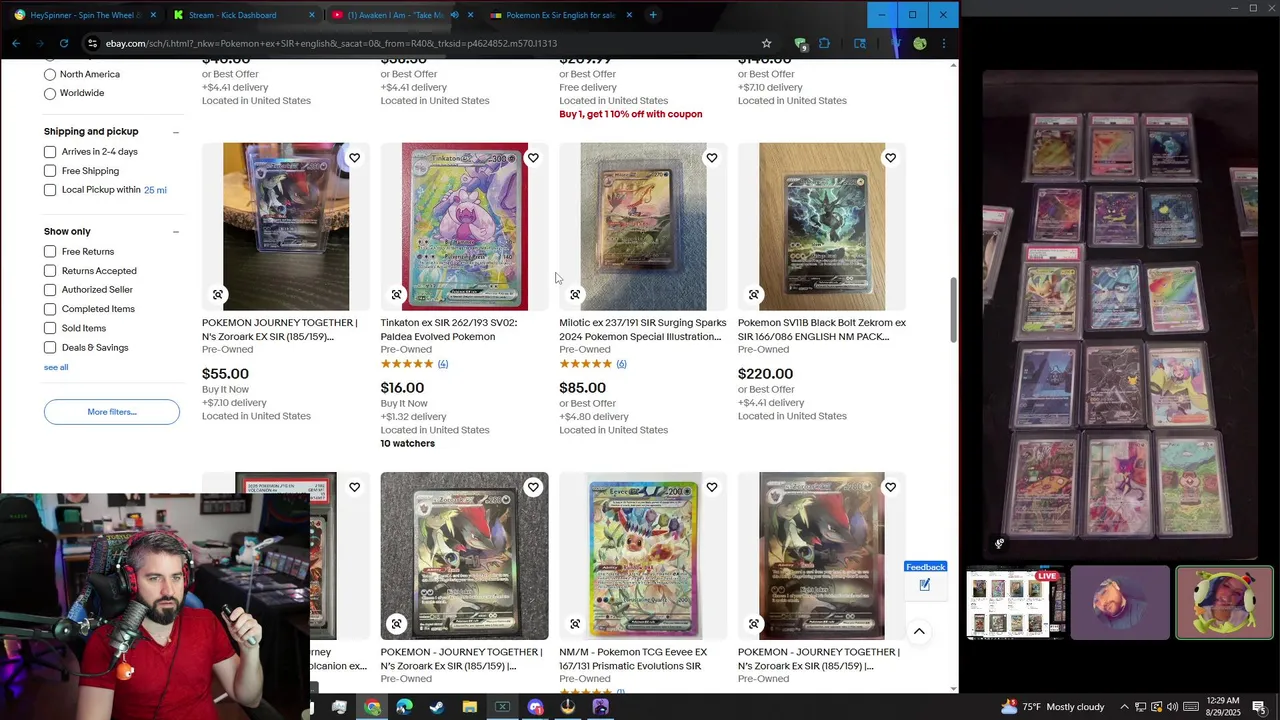1280x720 pixels.
Task: Close the Pokemon Ex Sir eBay tab
Action: pyautogui.click(x=629, y=15)
